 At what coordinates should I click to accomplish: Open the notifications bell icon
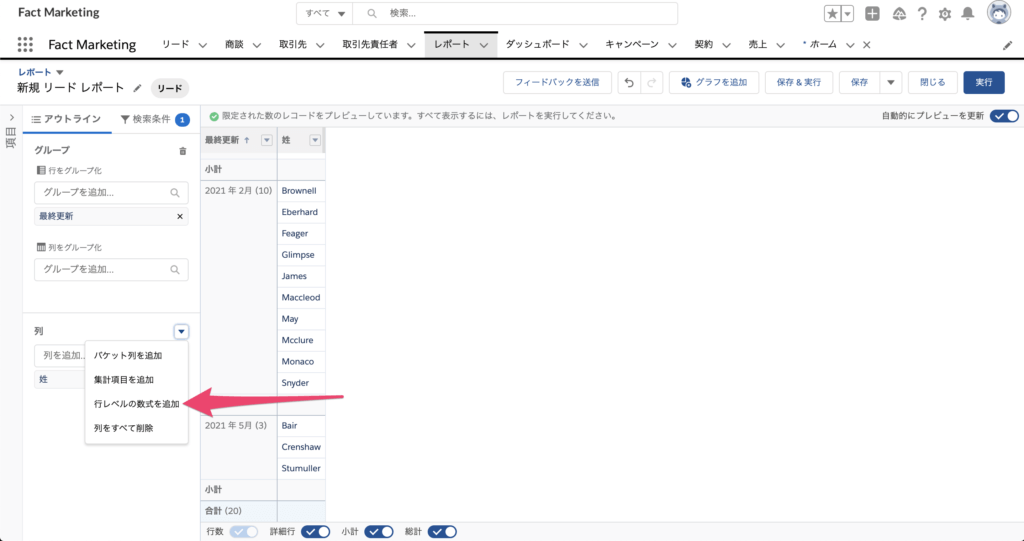(x=968, y=14)
